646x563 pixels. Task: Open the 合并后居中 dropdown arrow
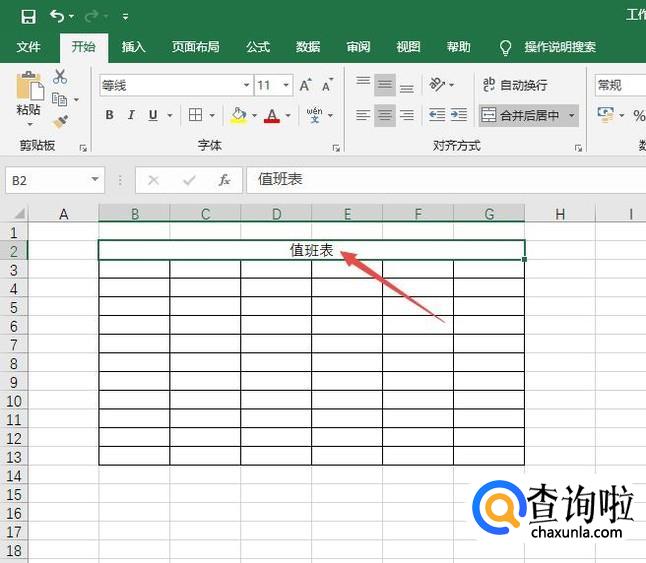point(571,115)
